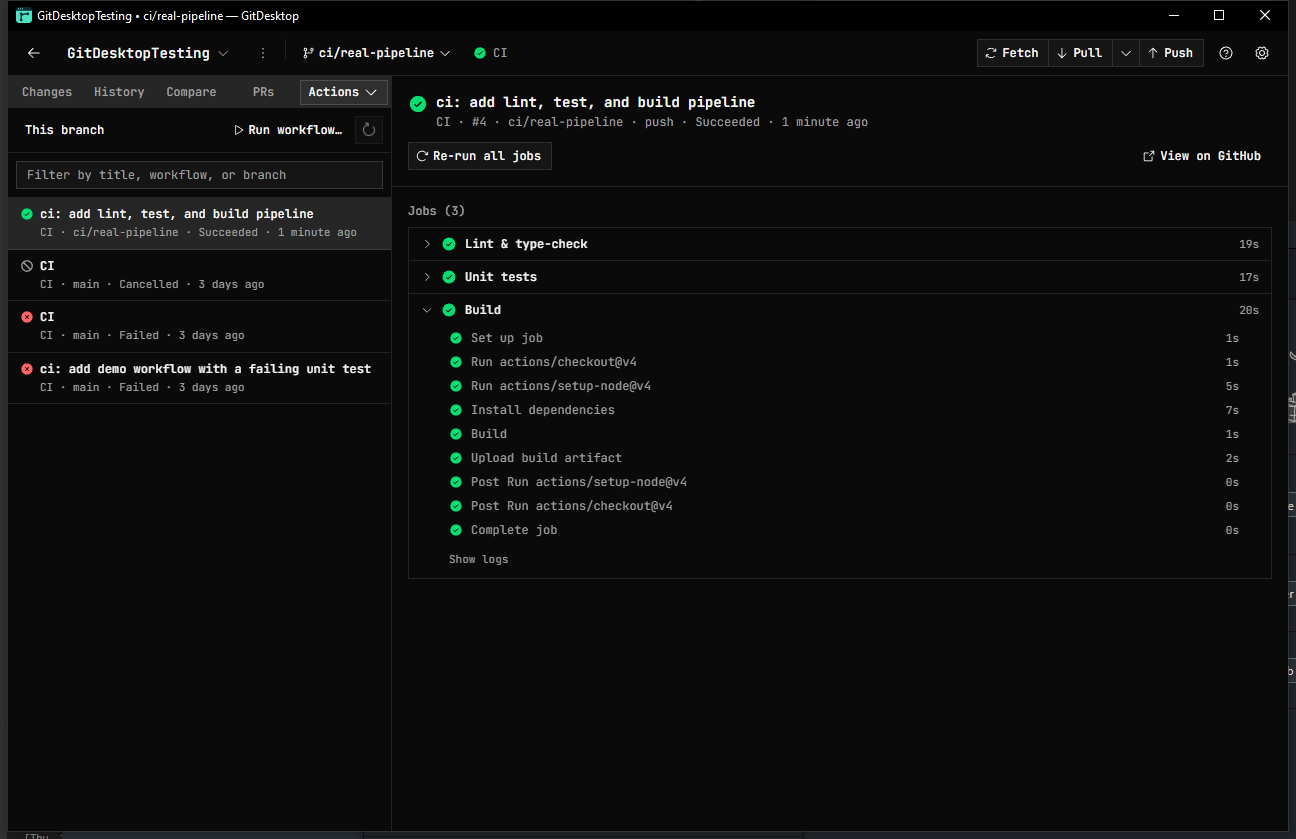
Task: Click the success icon beside Lint & type-check
Action: pos(449,244)
